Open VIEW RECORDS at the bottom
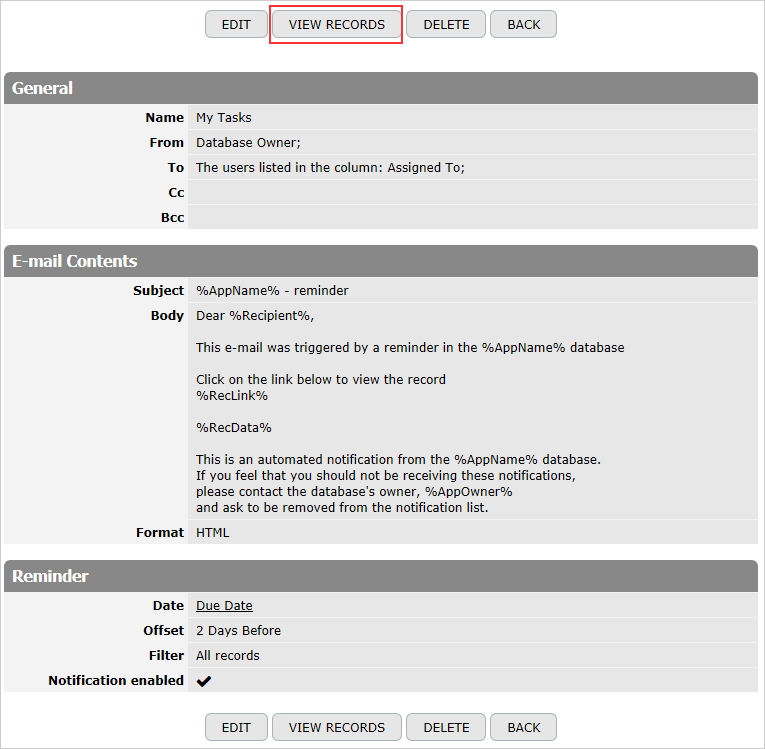765x749 pixels. pyautogui.click(x=337, y=727)
